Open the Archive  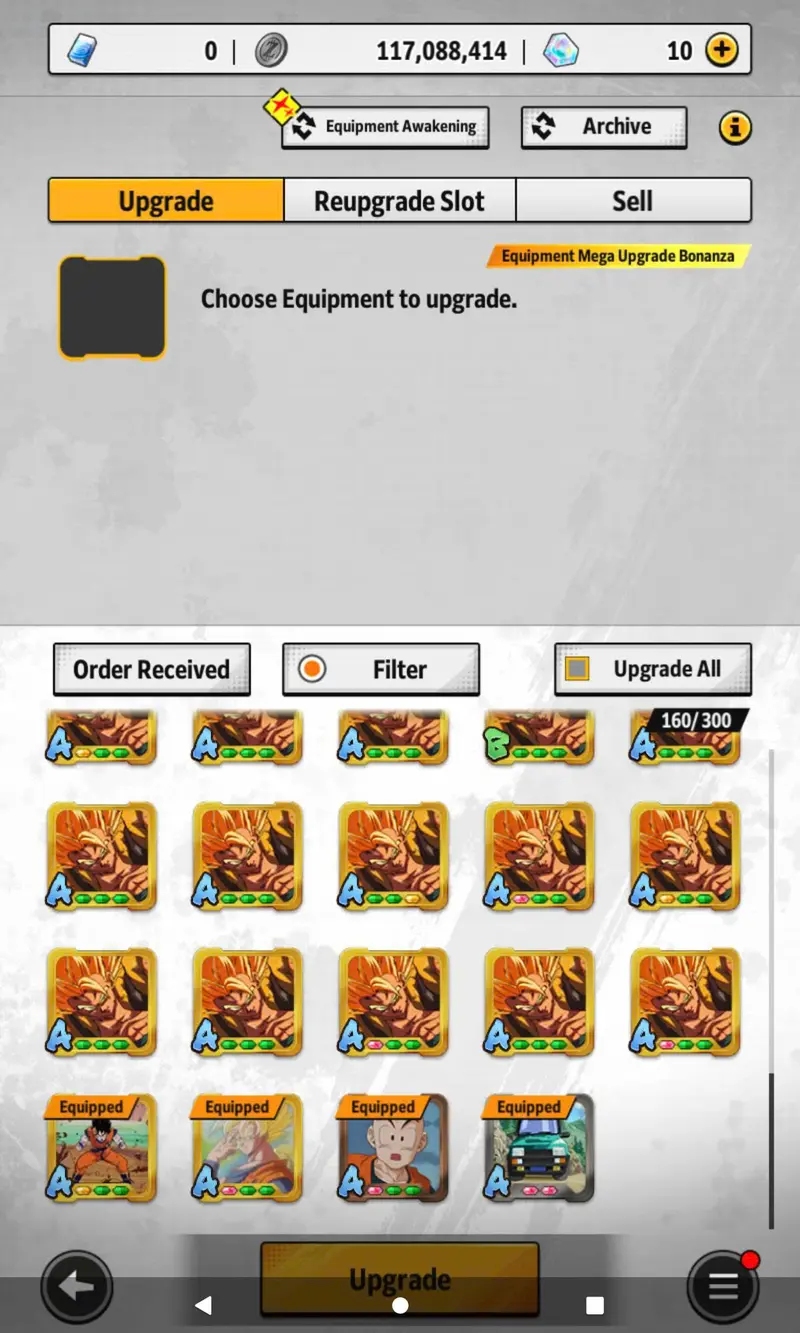604,127
